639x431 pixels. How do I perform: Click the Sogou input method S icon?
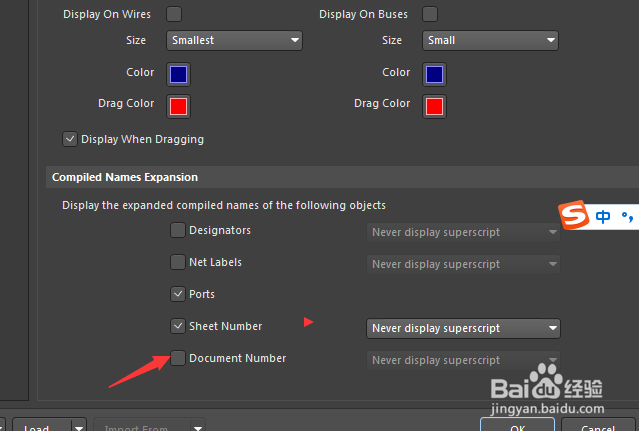574,215
